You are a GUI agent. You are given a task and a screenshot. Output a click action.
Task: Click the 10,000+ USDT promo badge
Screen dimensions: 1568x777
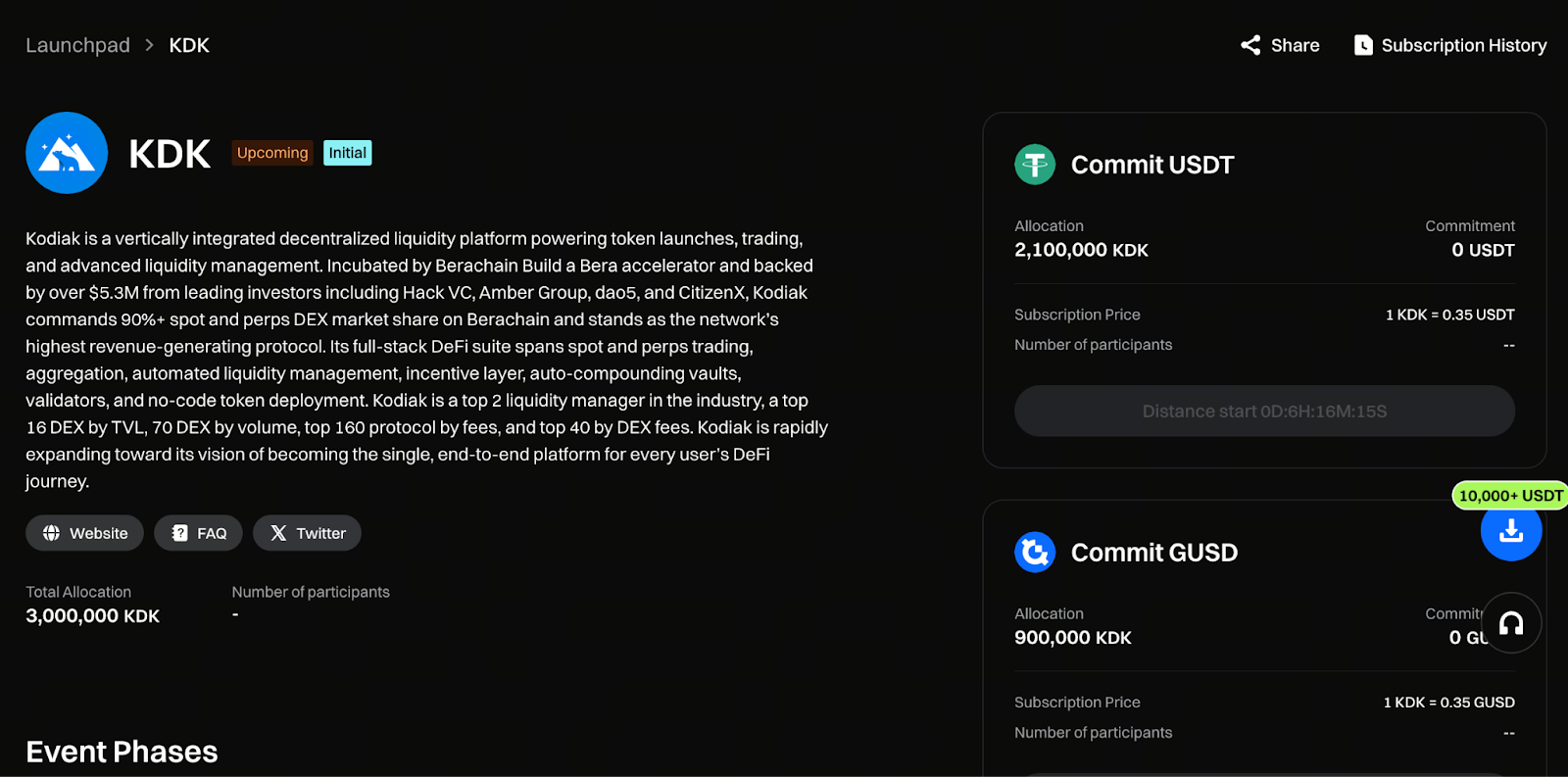[x=1510, y=496]
